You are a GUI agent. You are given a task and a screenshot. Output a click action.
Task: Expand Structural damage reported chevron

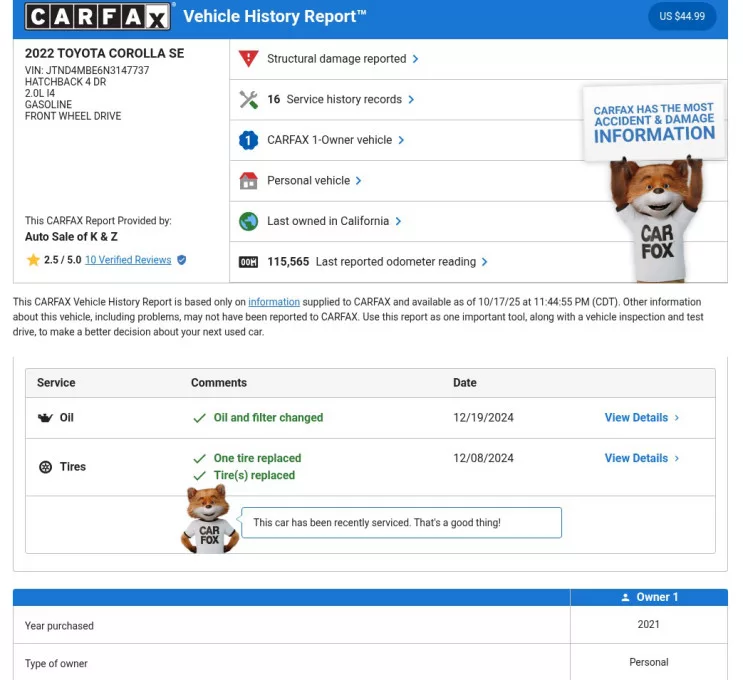click(415, 59)
